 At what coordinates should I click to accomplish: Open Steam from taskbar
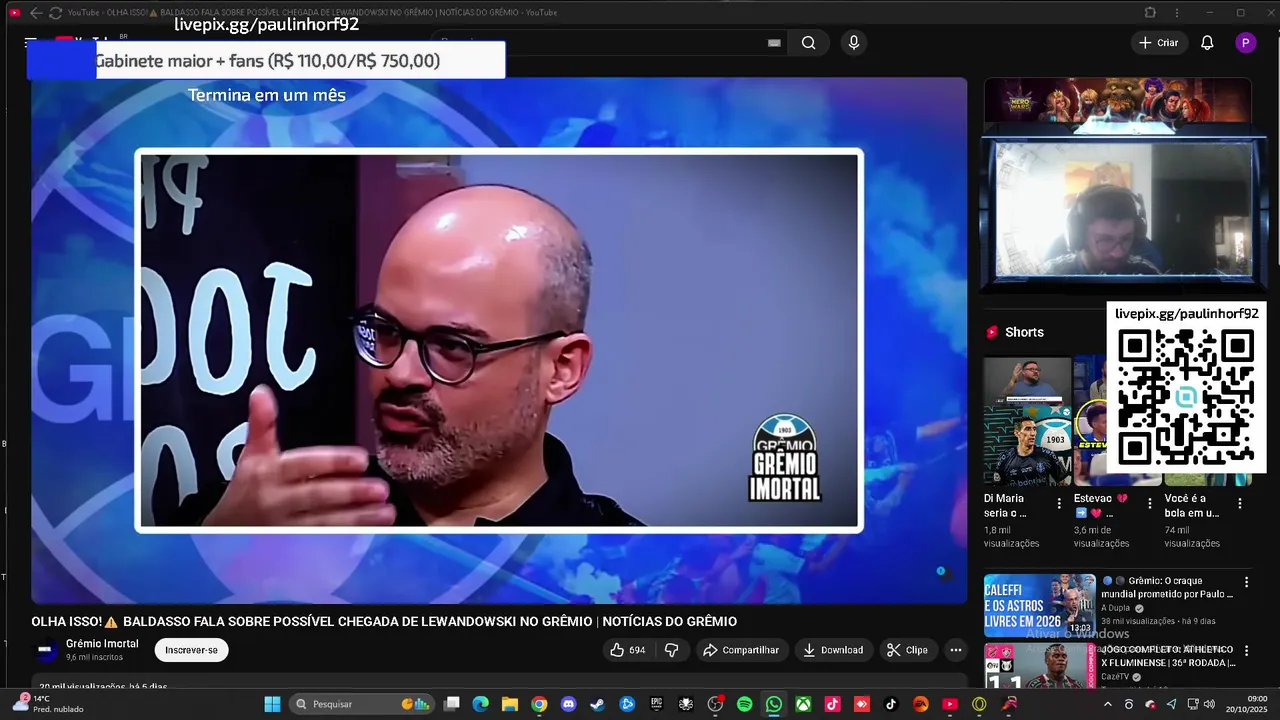597,704
